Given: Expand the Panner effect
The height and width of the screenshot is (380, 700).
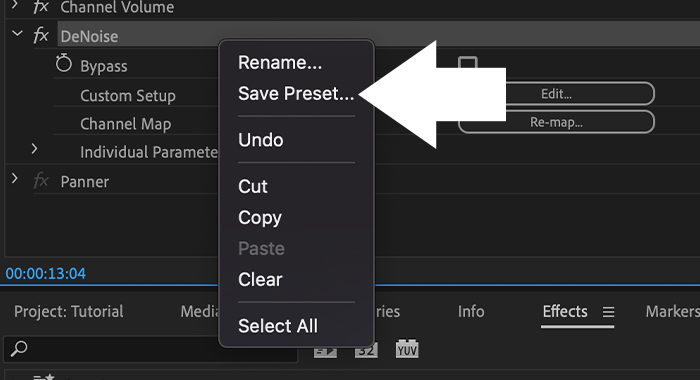Looking at the screenshot, I should click(15, 179).
